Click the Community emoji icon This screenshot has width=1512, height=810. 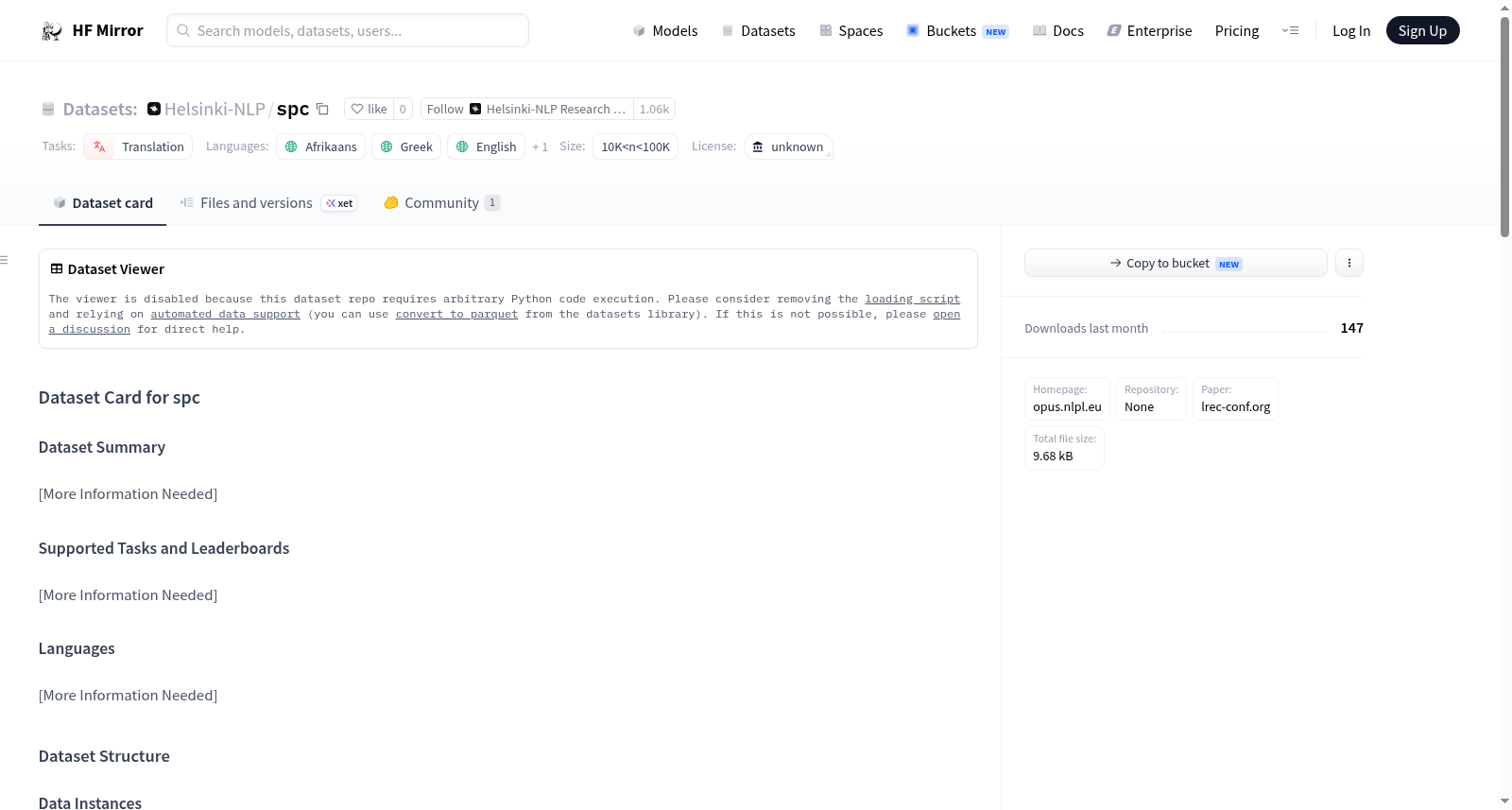pyautogui.click(x=391, y=202)
